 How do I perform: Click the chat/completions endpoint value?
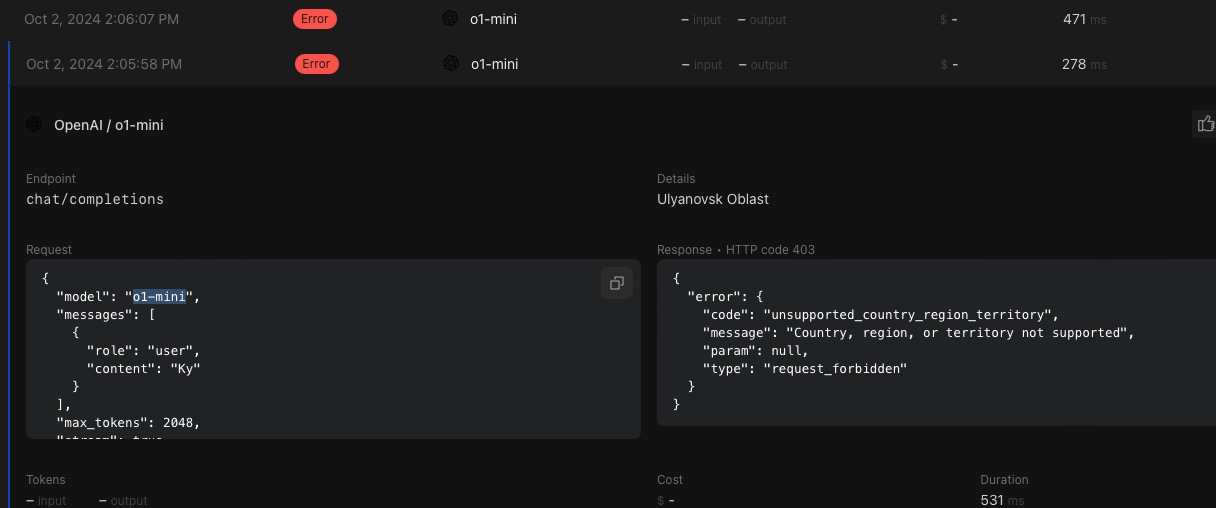[95, 199]
